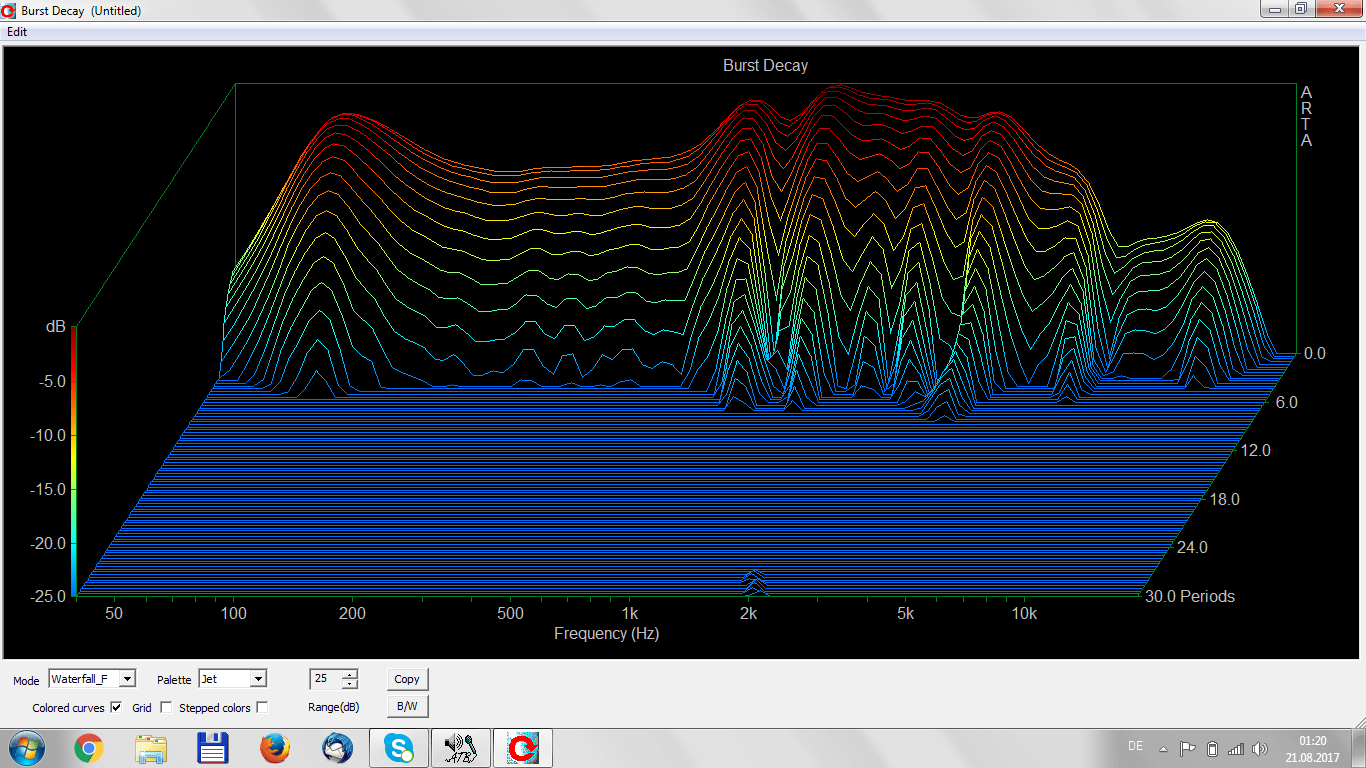Screen dimensions: 1366x768
Task: Show hidden tray icons arrow
Action: click(1163, 748)
